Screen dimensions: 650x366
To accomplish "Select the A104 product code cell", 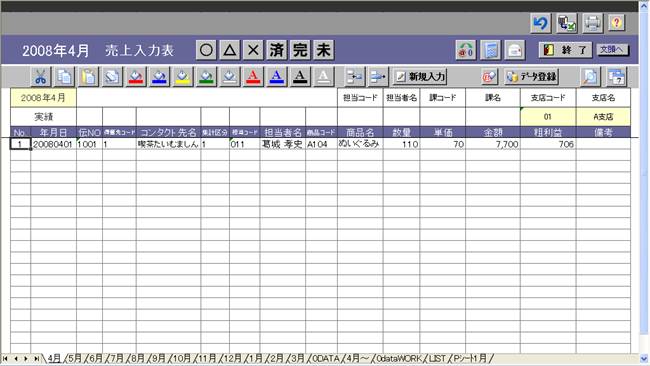I will pyautogui.click(x=321, y=144).
